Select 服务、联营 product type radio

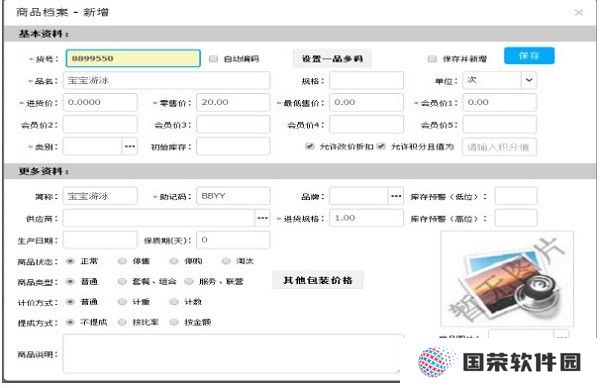189,282
